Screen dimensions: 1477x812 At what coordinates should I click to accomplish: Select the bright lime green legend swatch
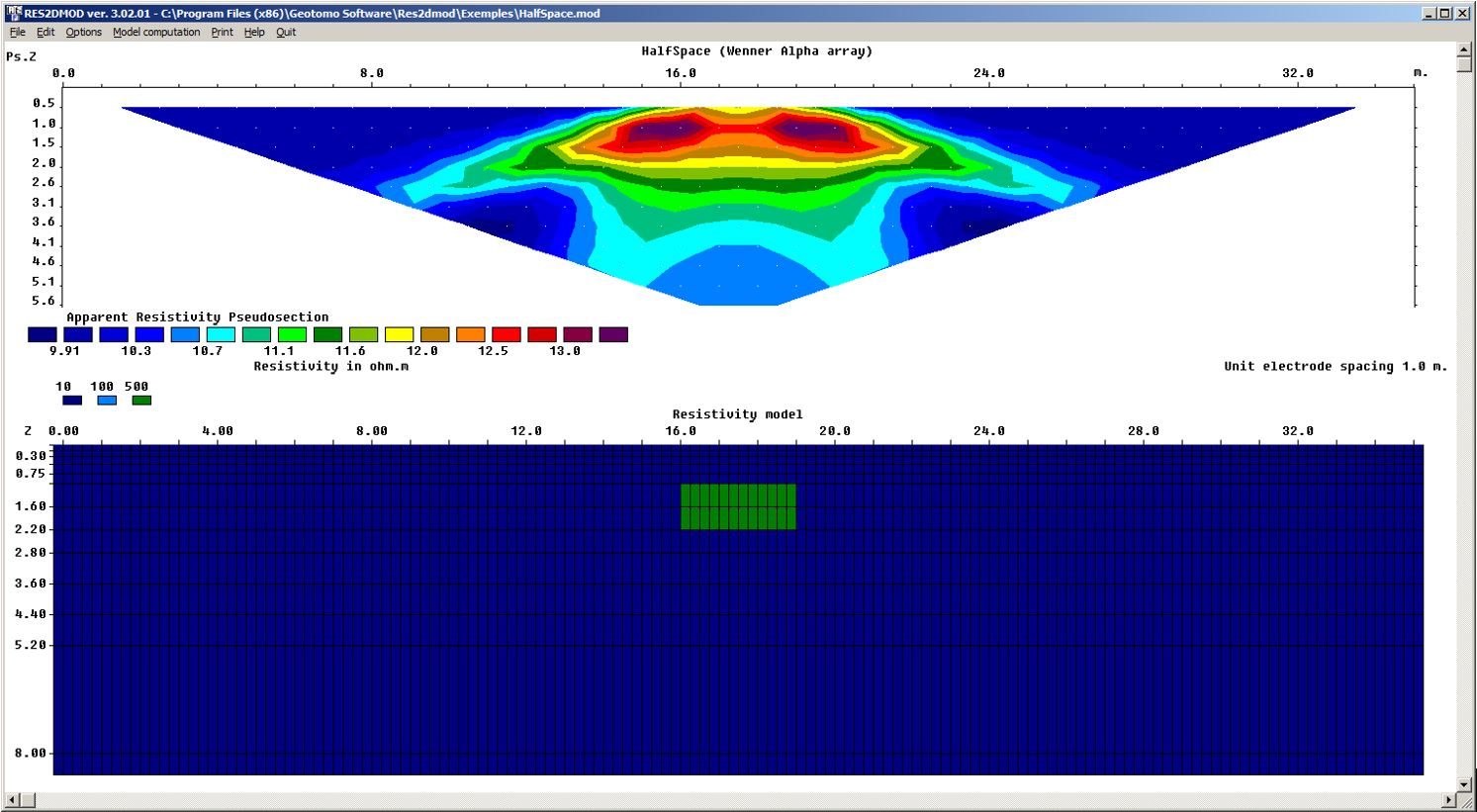[x=292, y=334]
